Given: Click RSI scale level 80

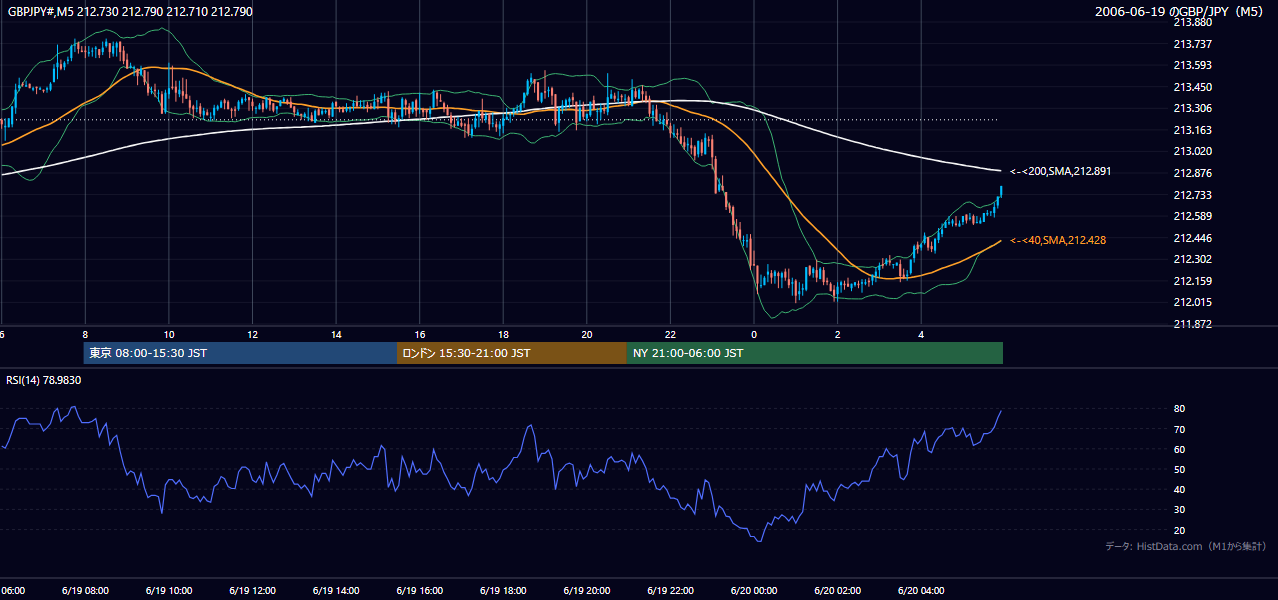Looking at the screenshot, I should point(1179,409).
